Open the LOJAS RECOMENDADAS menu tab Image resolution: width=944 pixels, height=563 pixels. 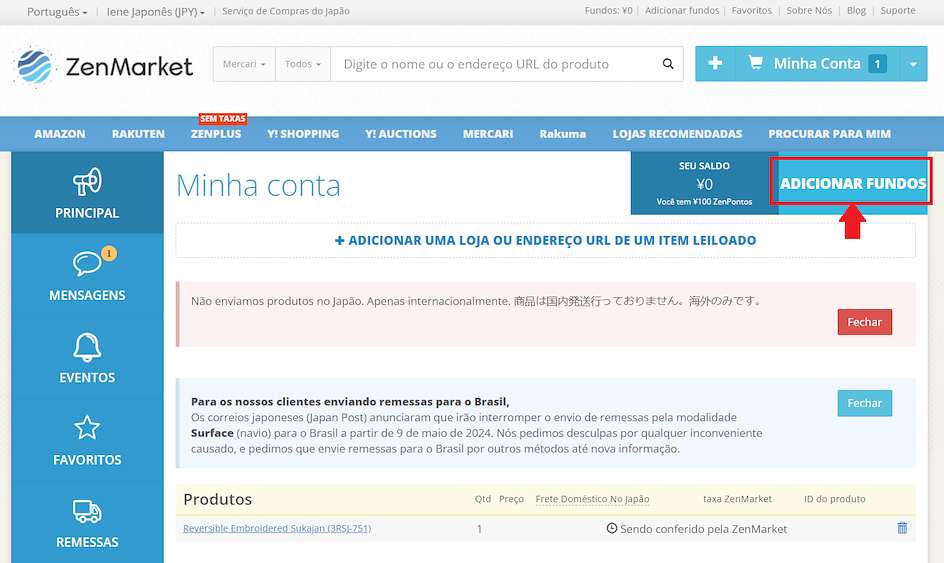pyautogui.click(x=677, y=134)
